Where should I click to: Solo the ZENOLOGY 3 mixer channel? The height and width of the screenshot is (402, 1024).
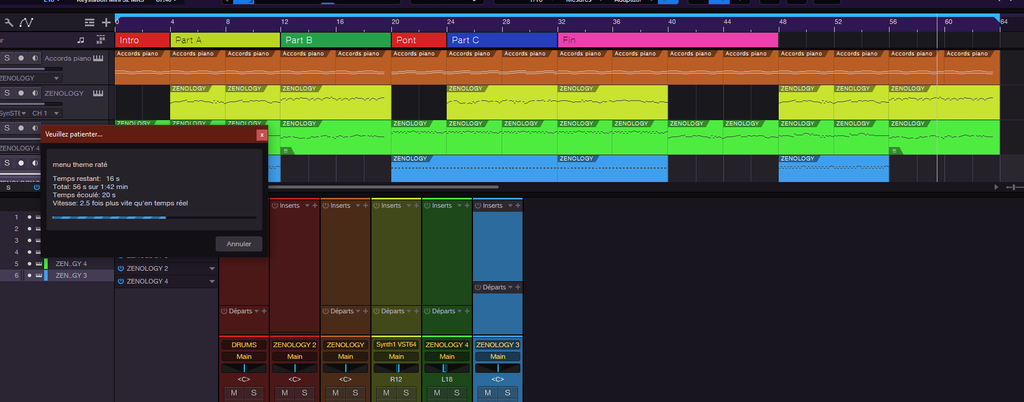[x=507, y=393]
